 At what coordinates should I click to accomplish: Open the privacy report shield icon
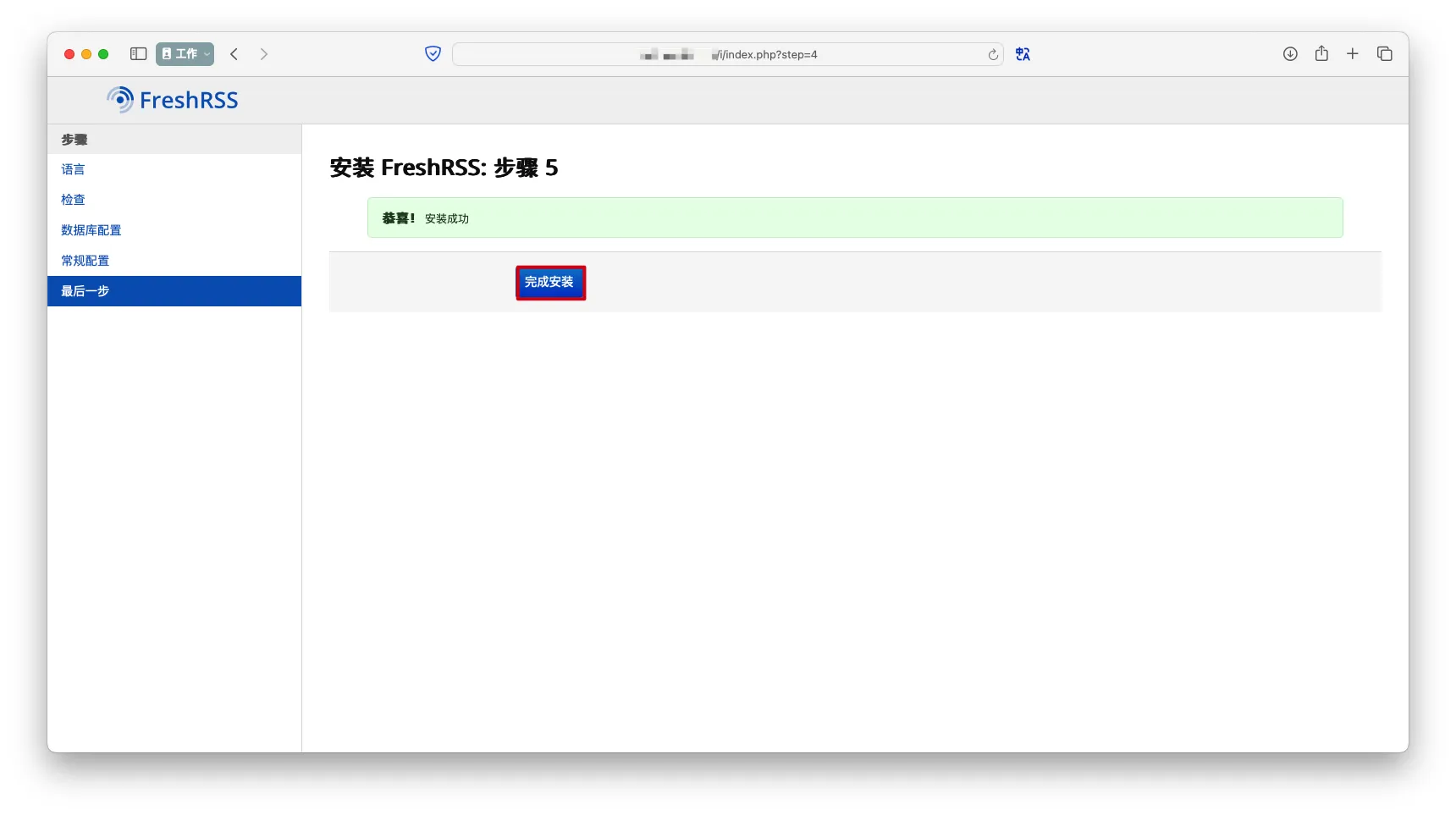[x=433, y=54]
